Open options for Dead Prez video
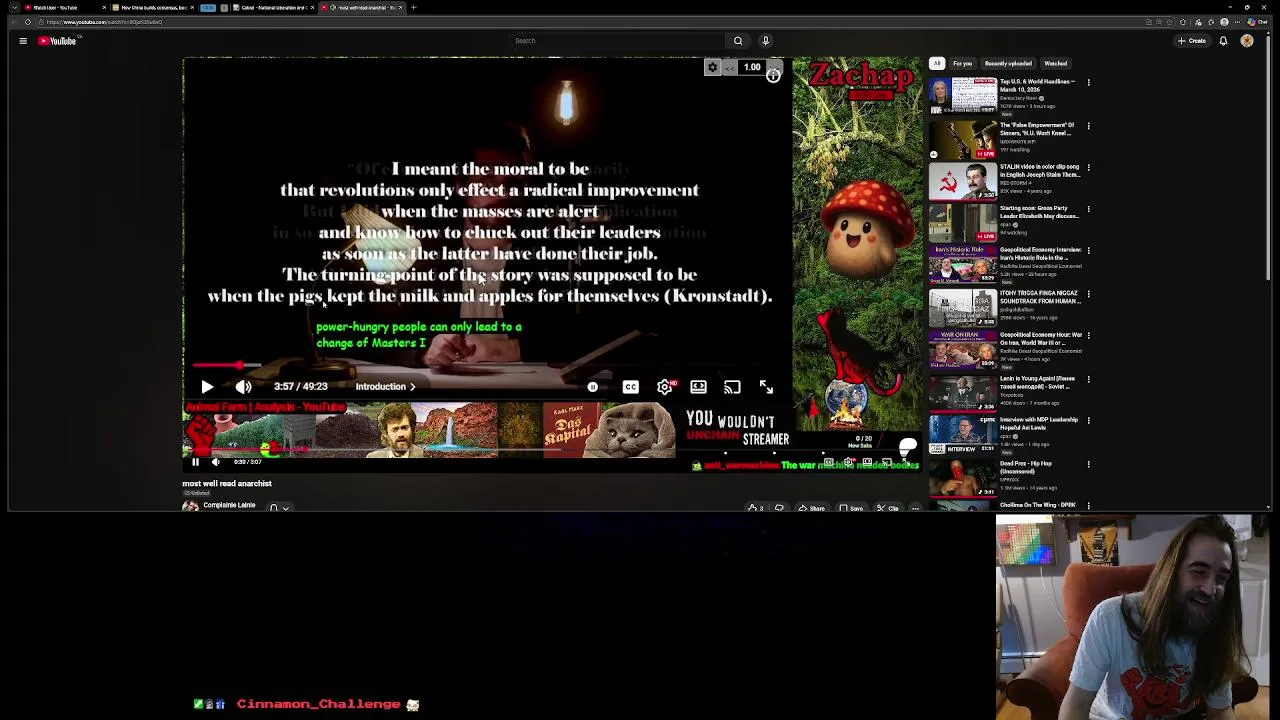The image size is (1280, 720). pos(1089,465)
